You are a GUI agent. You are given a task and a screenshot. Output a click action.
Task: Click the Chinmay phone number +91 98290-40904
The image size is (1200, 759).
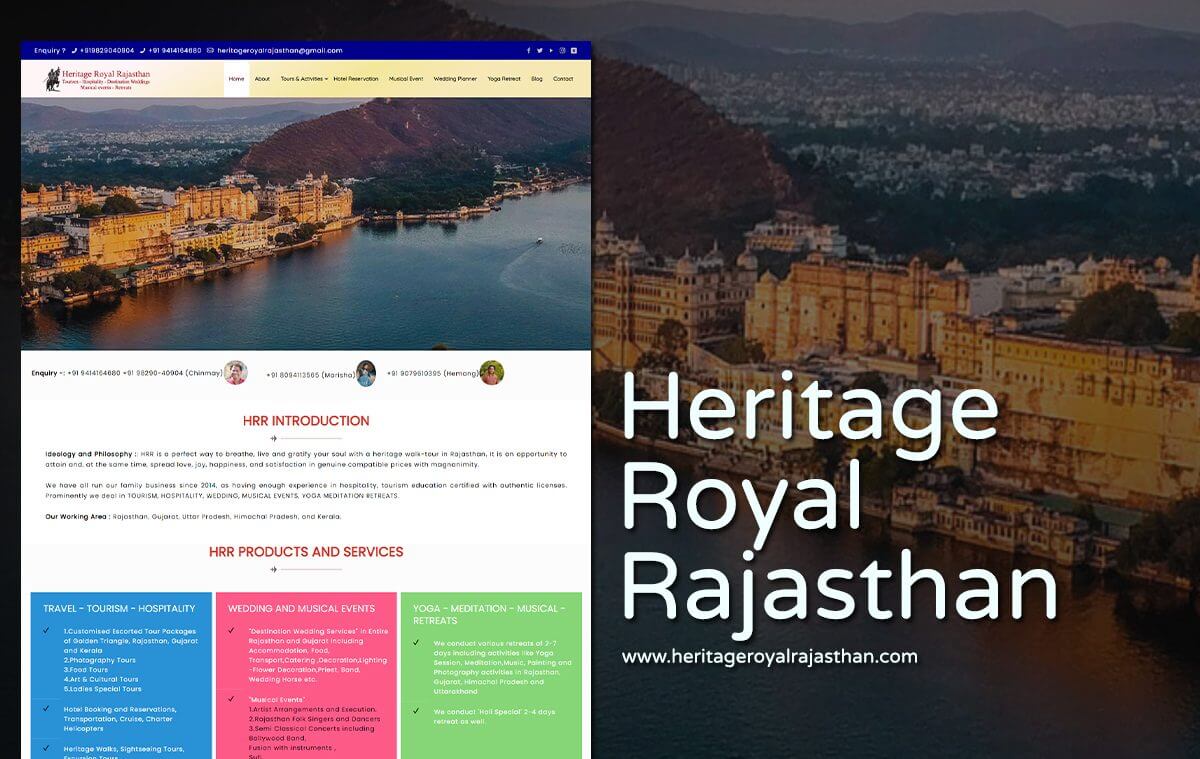click(x=153, y=373)
